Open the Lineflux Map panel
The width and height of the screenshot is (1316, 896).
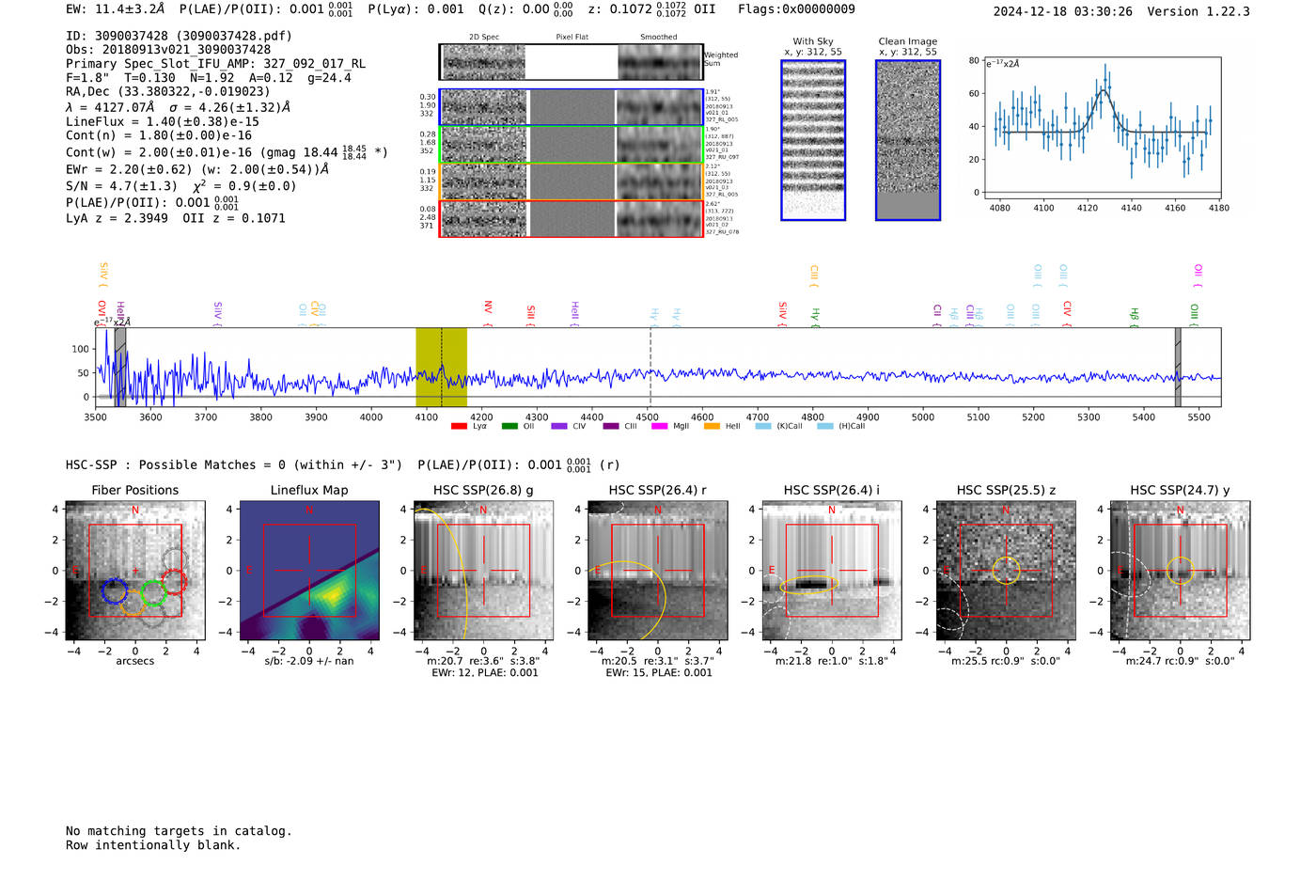pos(309,571)
